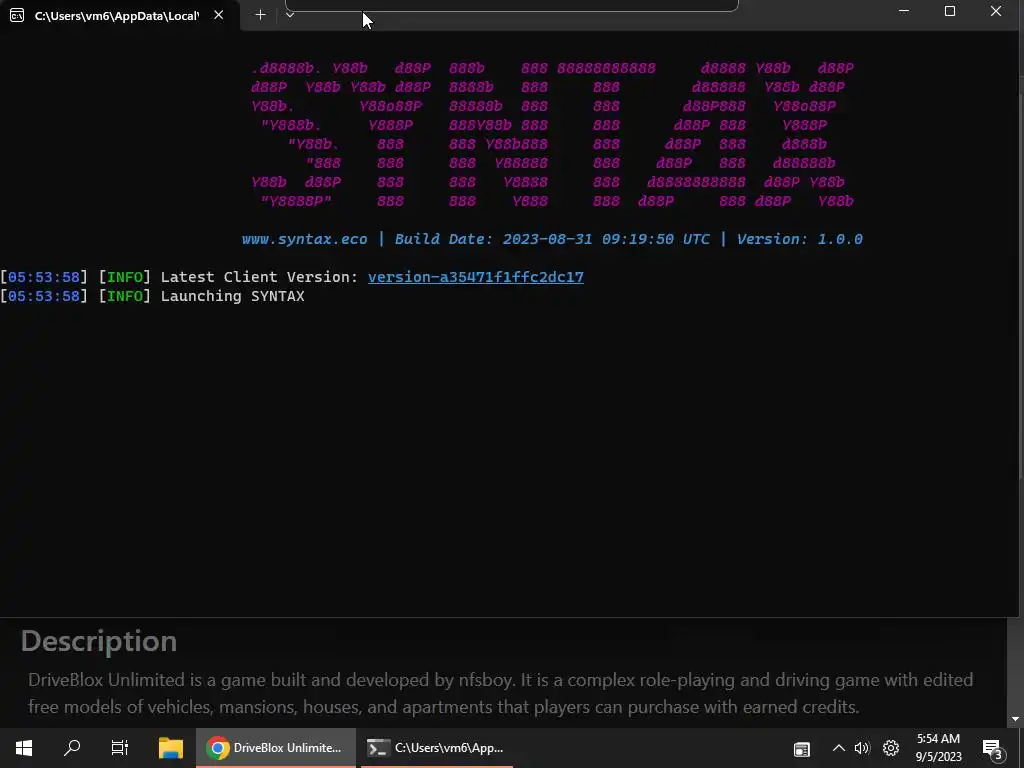Close the terminal tab with the X
This screenshot has width=1024, height=768.
[x=219, y=14]
